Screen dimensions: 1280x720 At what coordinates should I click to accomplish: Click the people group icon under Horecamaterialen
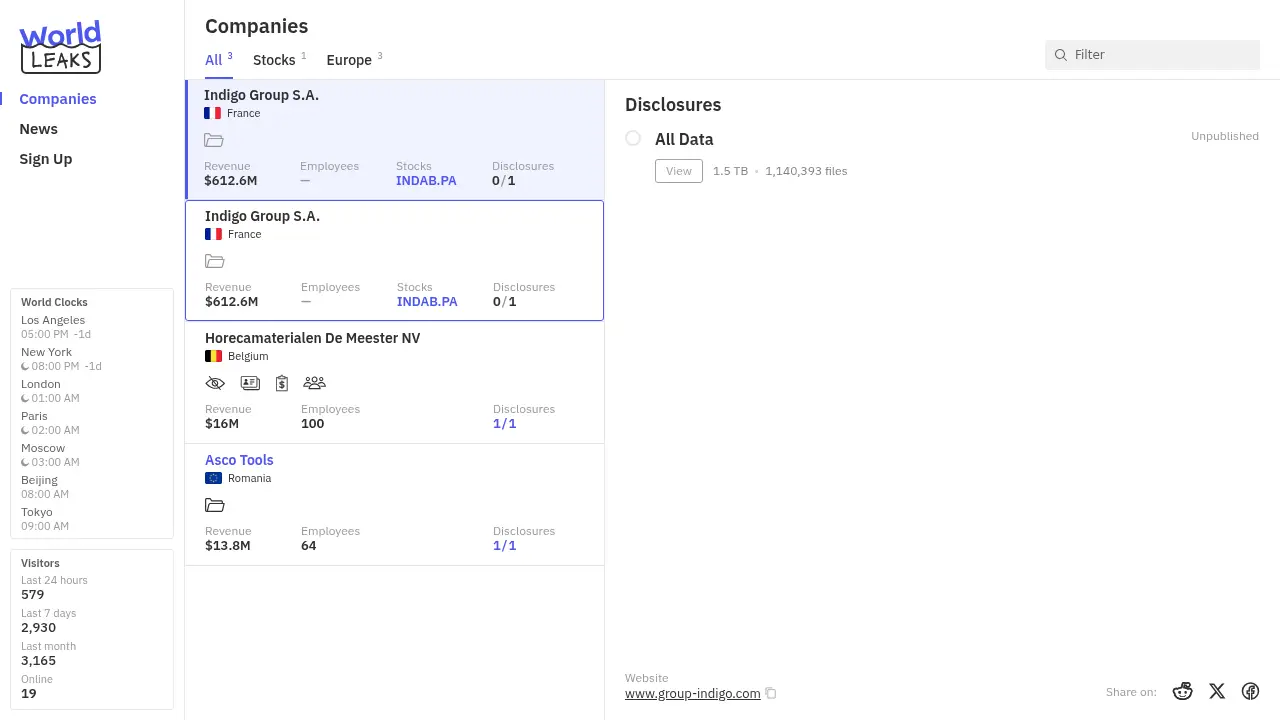tap(314, 383)
